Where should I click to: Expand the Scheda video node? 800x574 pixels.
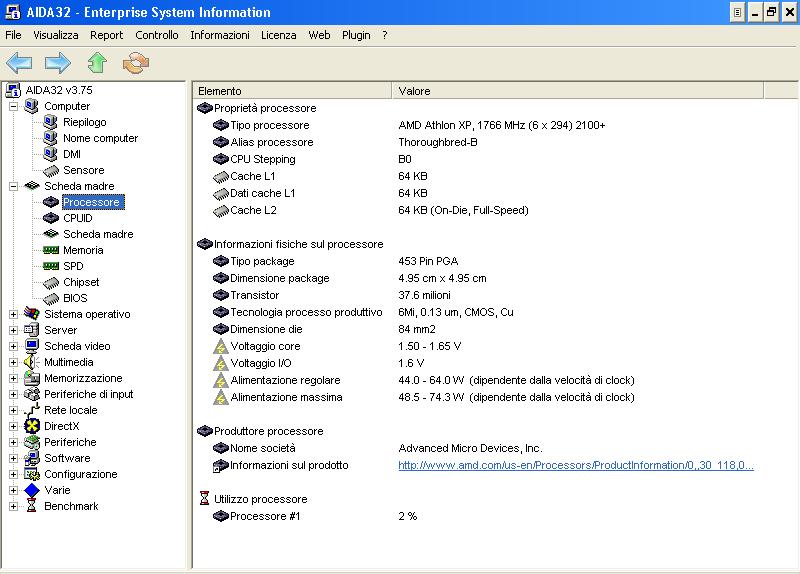13,346
